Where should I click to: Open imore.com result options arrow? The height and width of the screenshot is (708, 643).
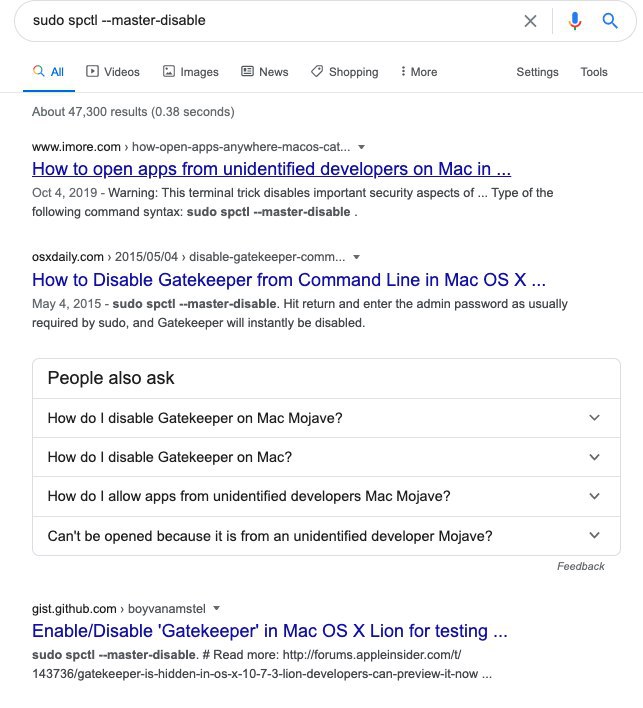(361, 147)
